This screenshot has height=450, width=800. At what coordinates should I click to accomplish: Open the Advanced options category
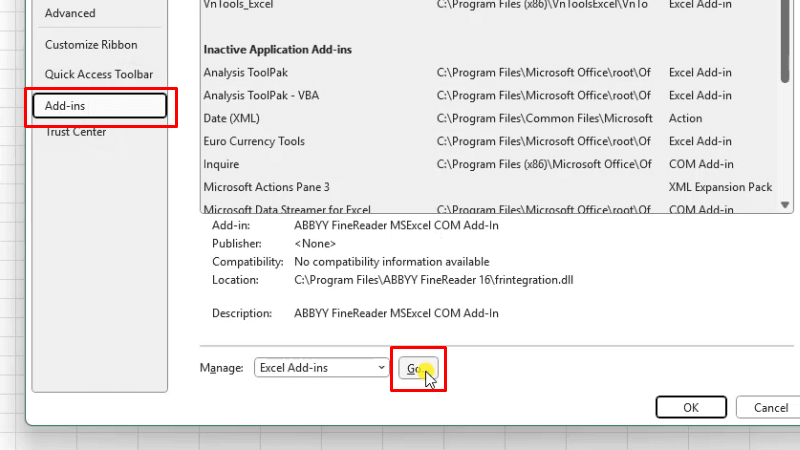(70, 13)
